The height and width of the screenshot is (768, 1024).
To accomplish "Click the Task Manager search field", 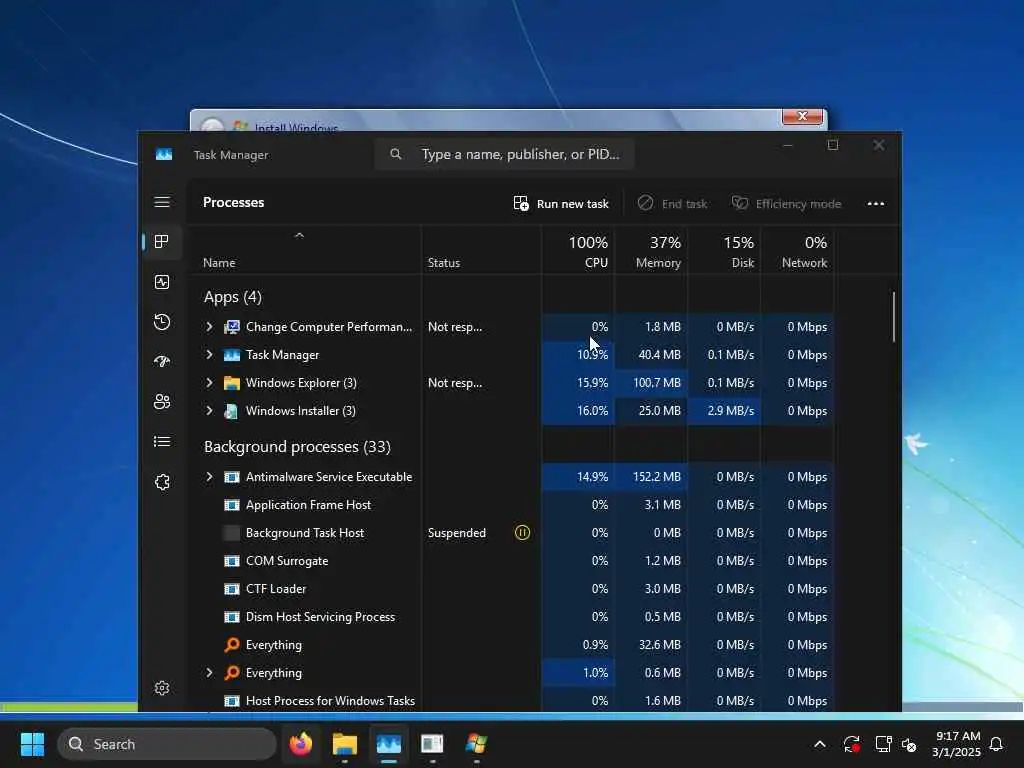I will point(504,154).
